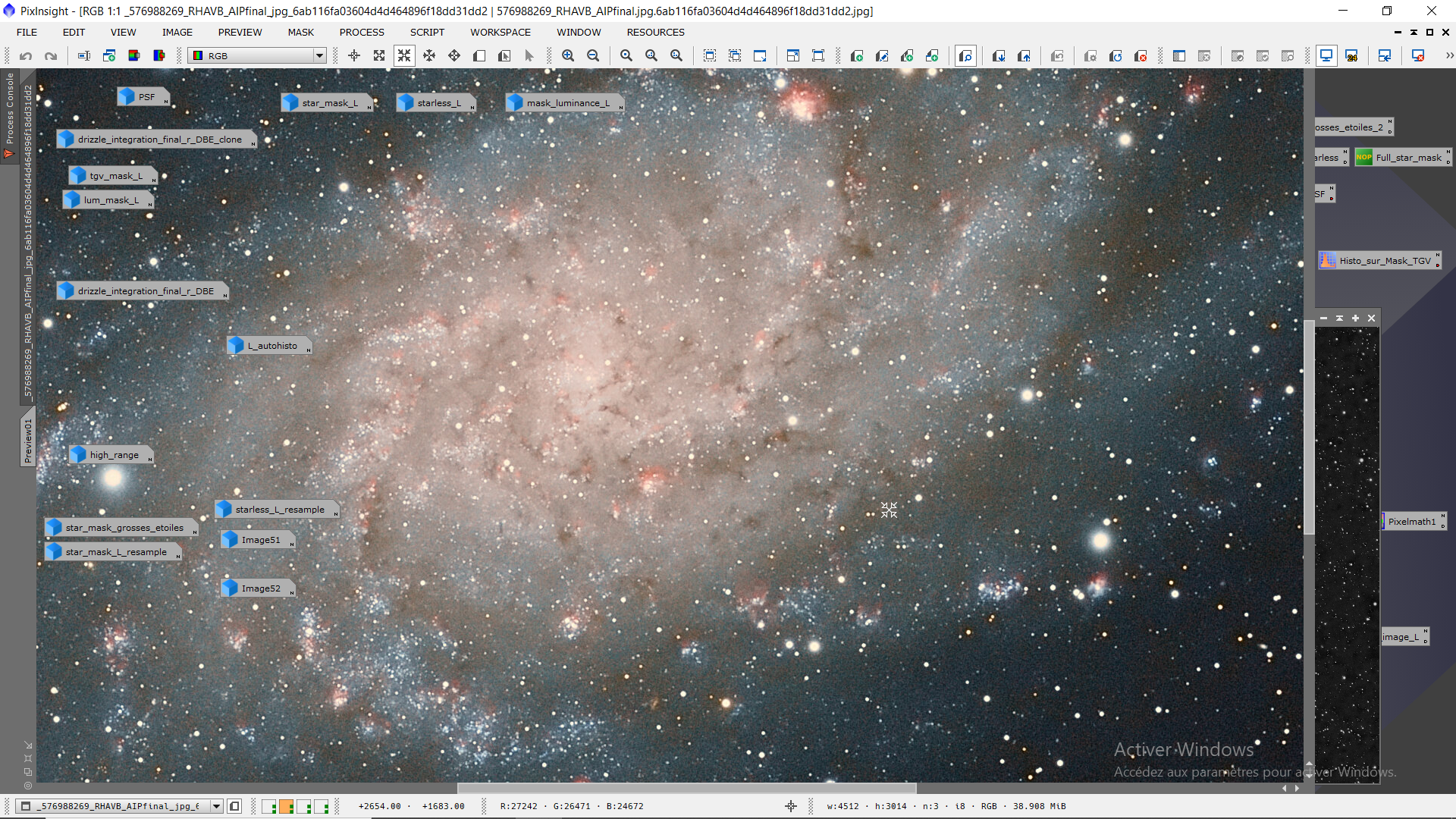Open the SCRIPT menu

click(427, 32)
